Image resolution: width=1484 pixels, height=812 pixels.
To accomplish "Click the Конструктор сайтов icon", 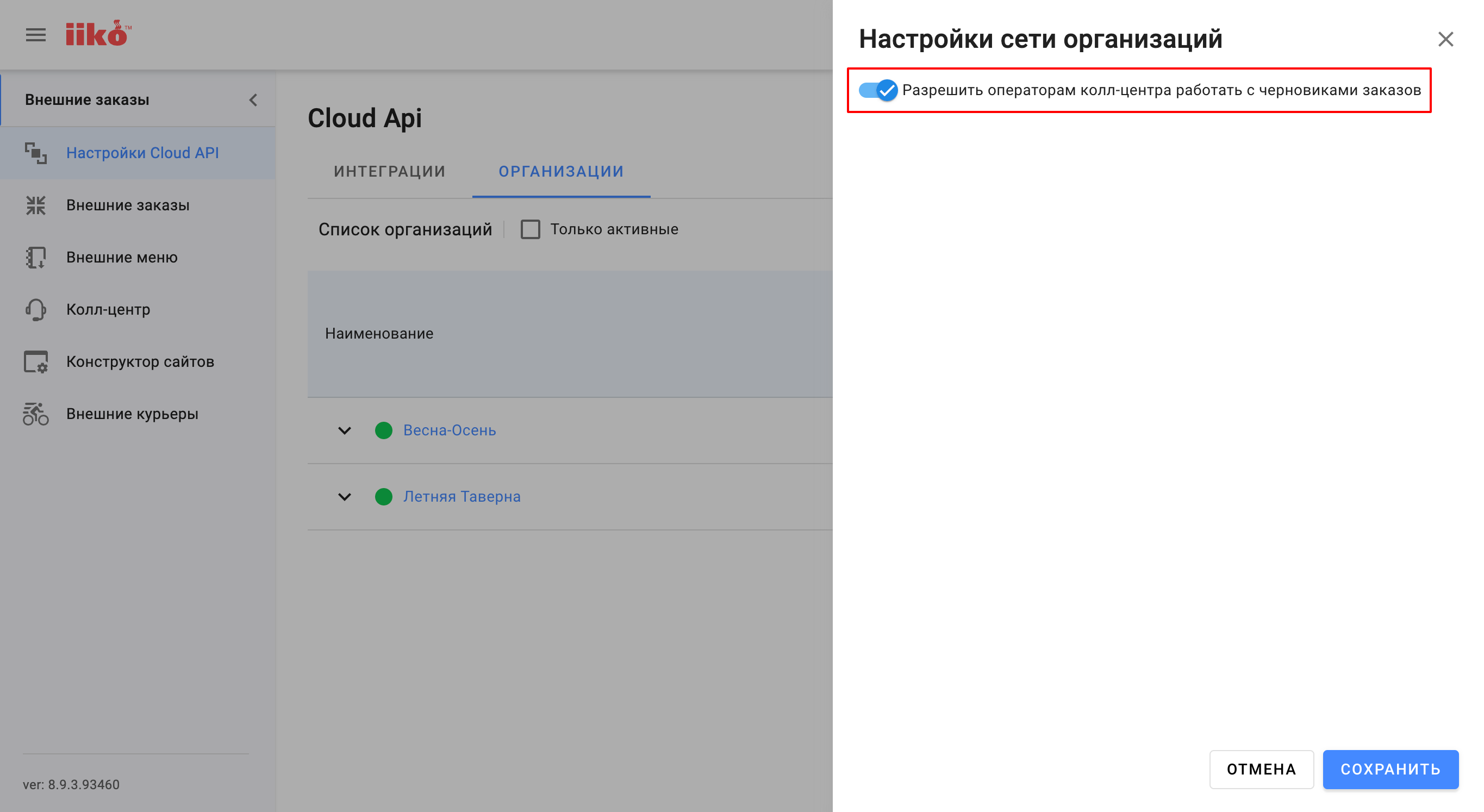I will (x=36, y=361).
